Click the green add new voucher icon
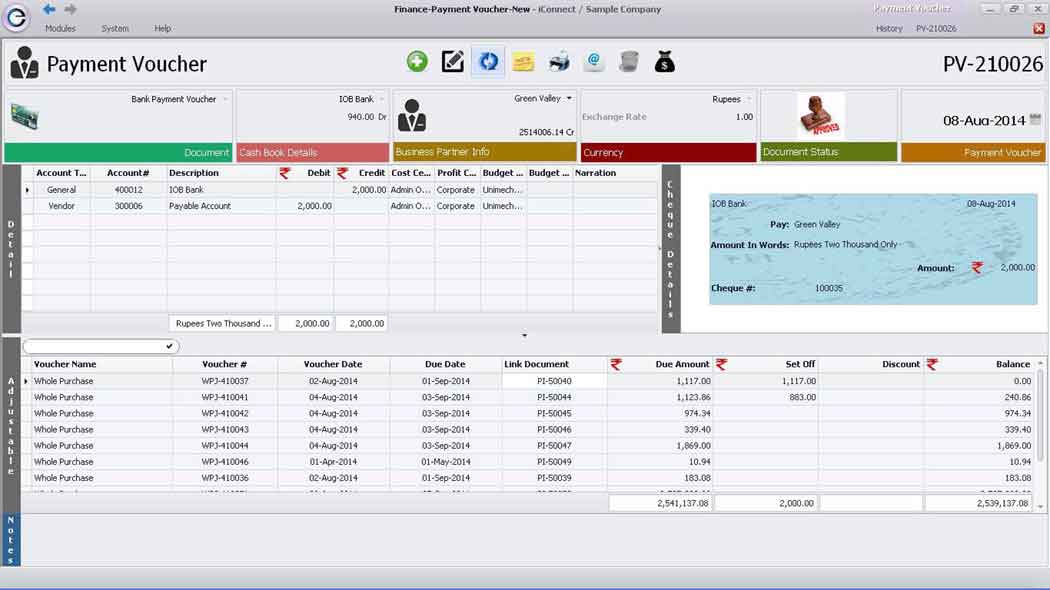This screenshot has height=590, width=1050. [x=417, y=62]
